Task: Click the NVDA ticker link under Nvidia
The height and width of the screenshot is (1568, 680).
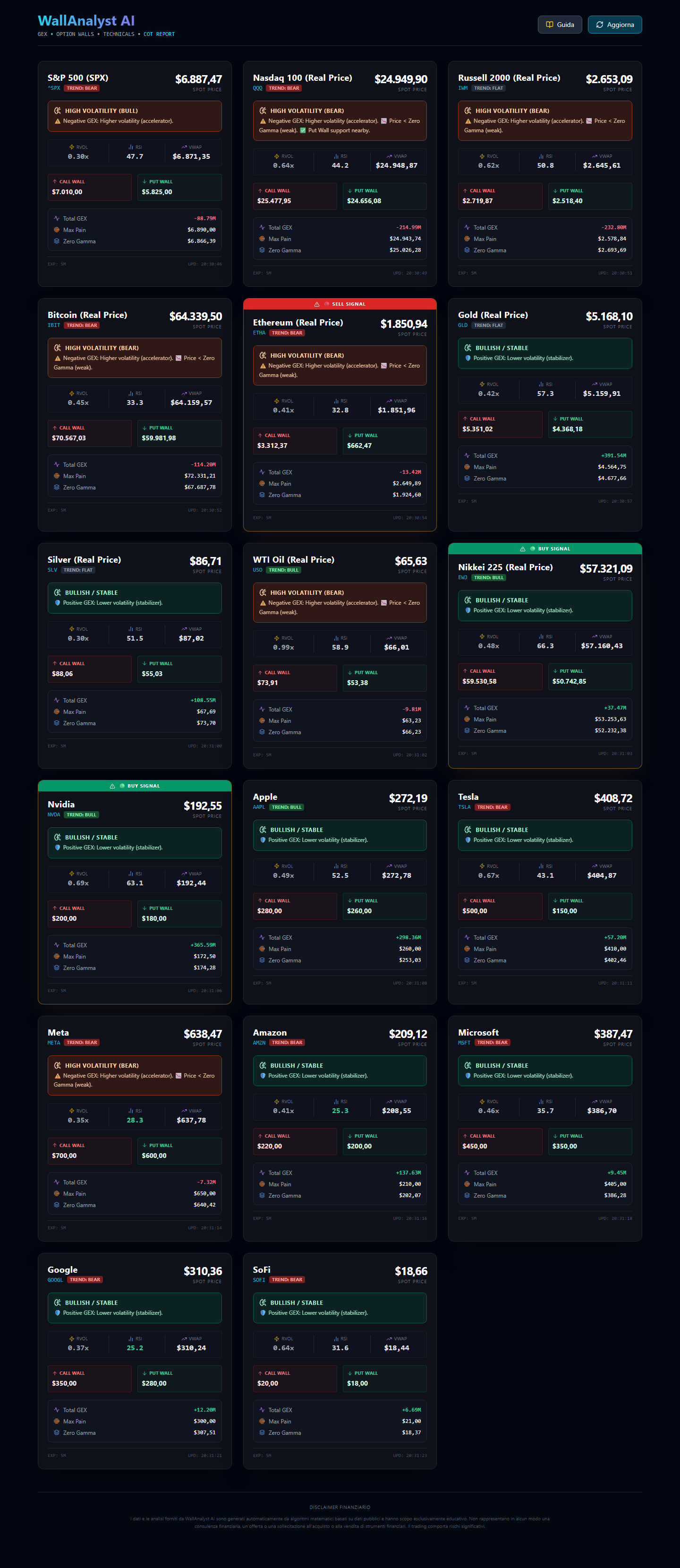Action: point(53,814)
